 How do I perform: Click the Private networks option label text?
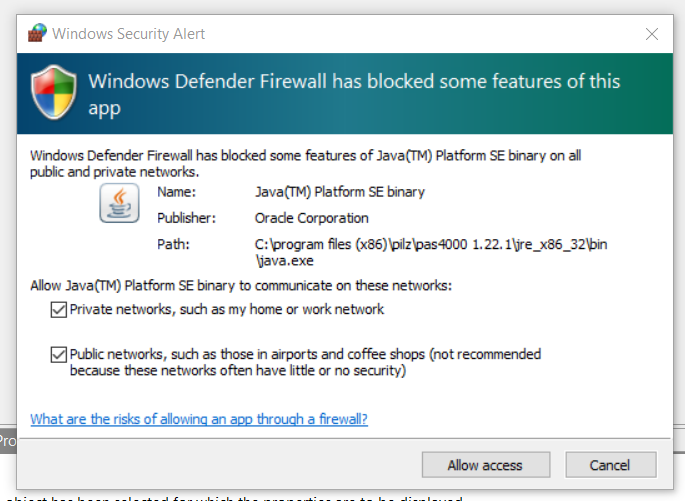click(x=227, y=309)
